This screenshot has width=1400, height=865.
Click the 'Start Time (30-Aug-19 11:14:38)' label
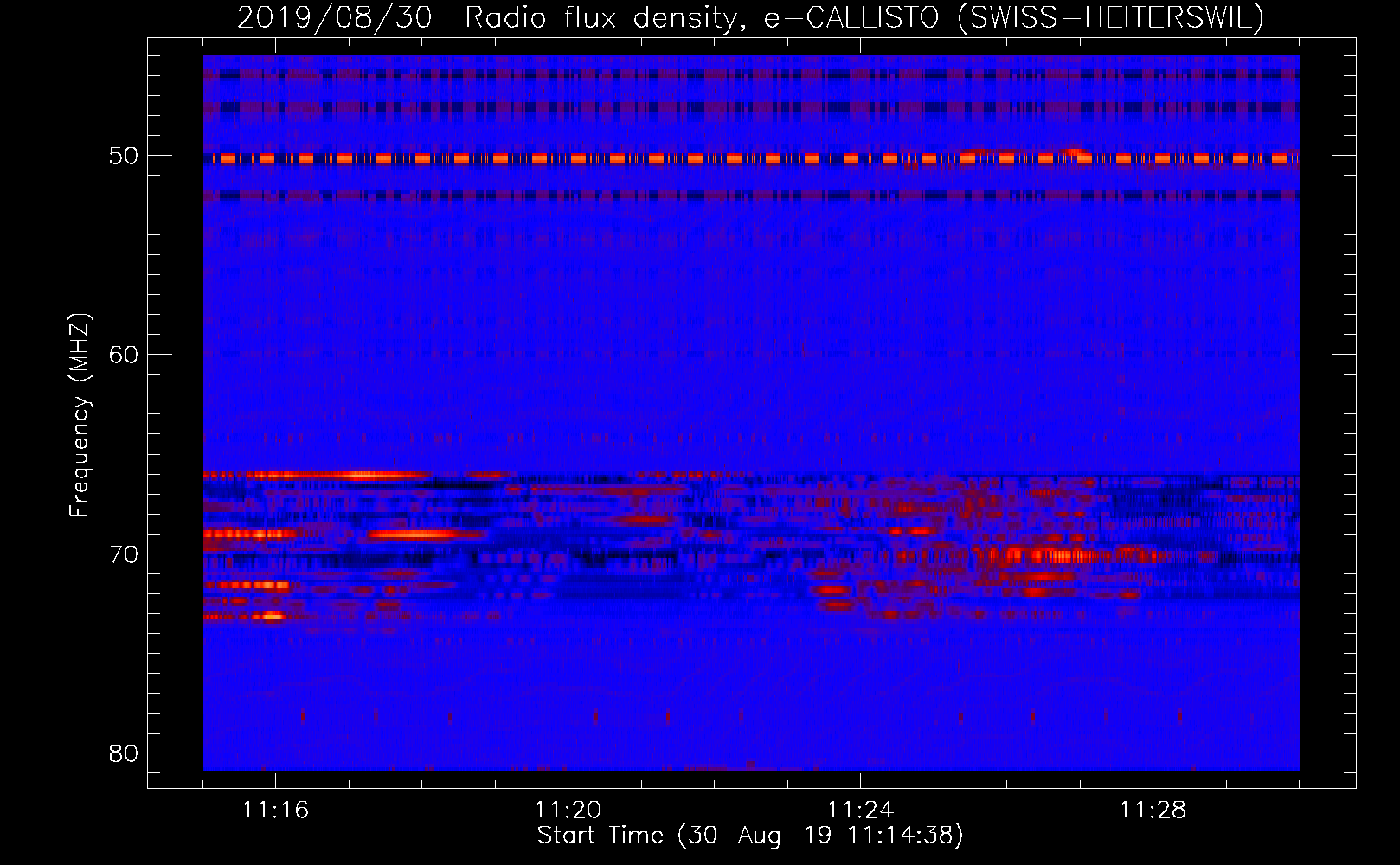(x=750, y=836)
